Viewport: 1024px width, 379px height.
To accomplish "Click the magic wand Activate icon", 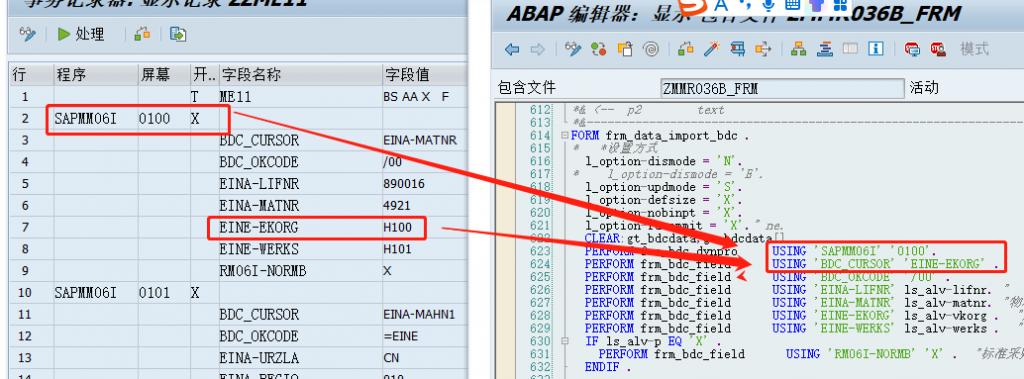I will (x=711, y=49).
